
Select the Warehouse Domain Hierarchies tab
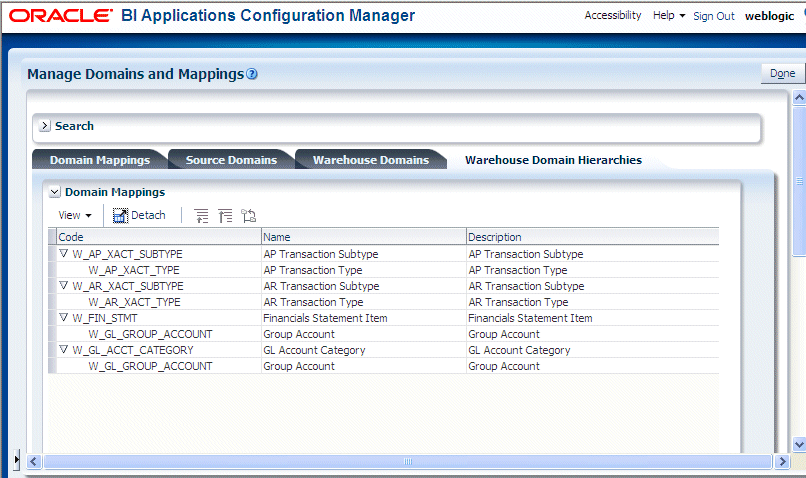coord(553,160)
